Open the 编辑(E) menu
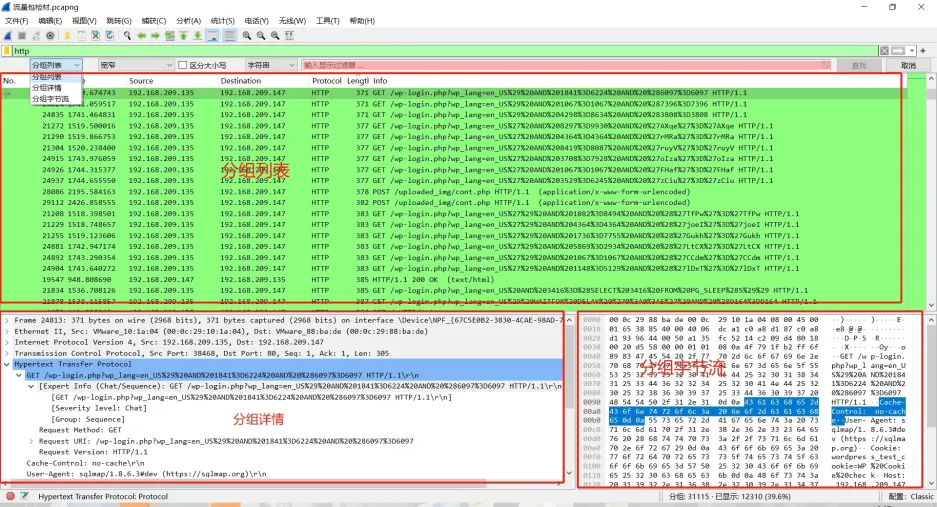This screenshot has height=507, width=937. [x=50, y=20]
